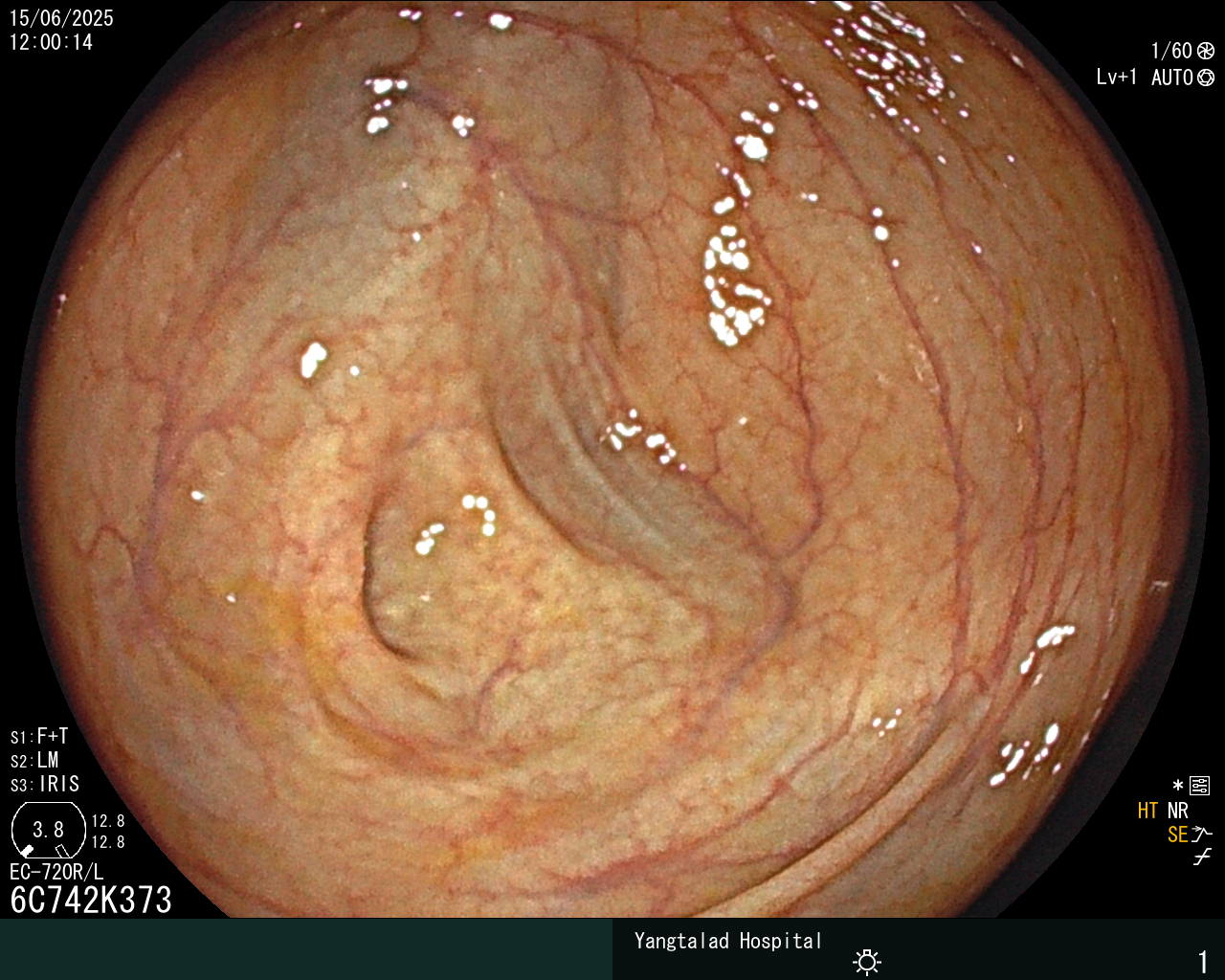
Task: Click the structure enhancement curve icon beside SE
Action: (1203, 835)
